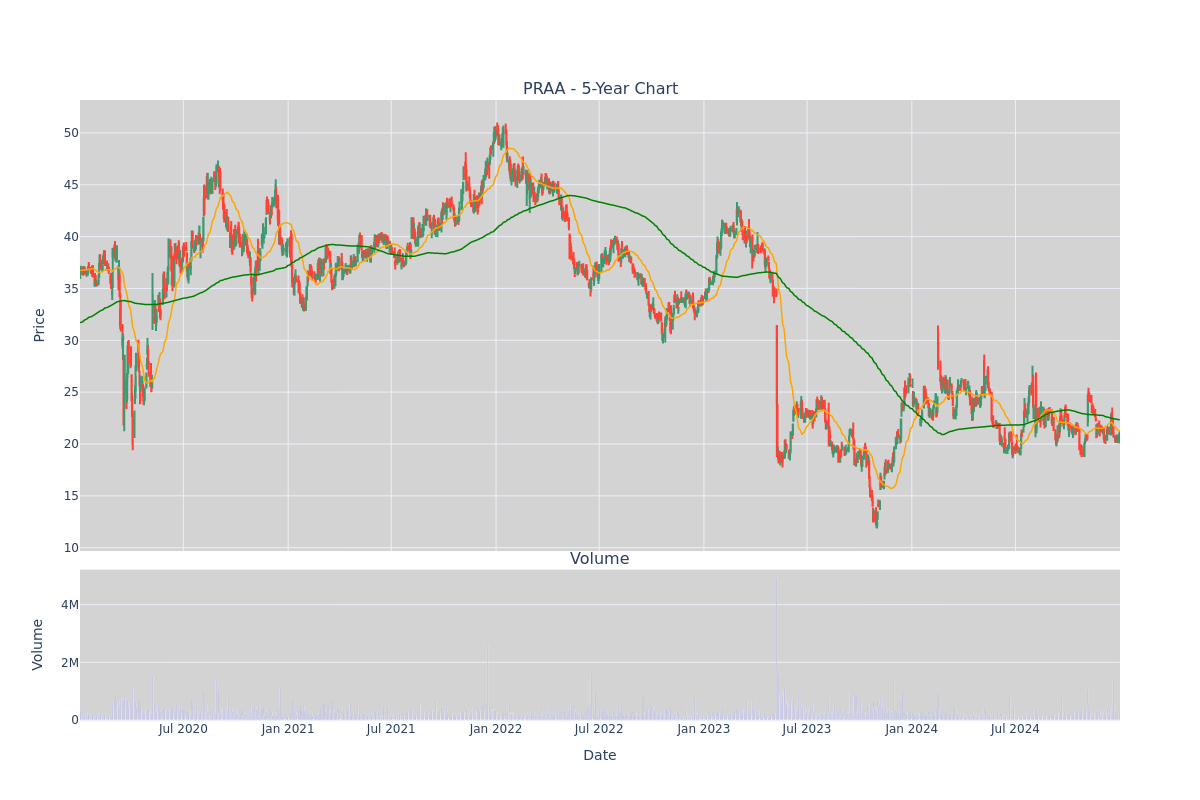Click the volume spike near Jan 2022

(x=487, y=683)
